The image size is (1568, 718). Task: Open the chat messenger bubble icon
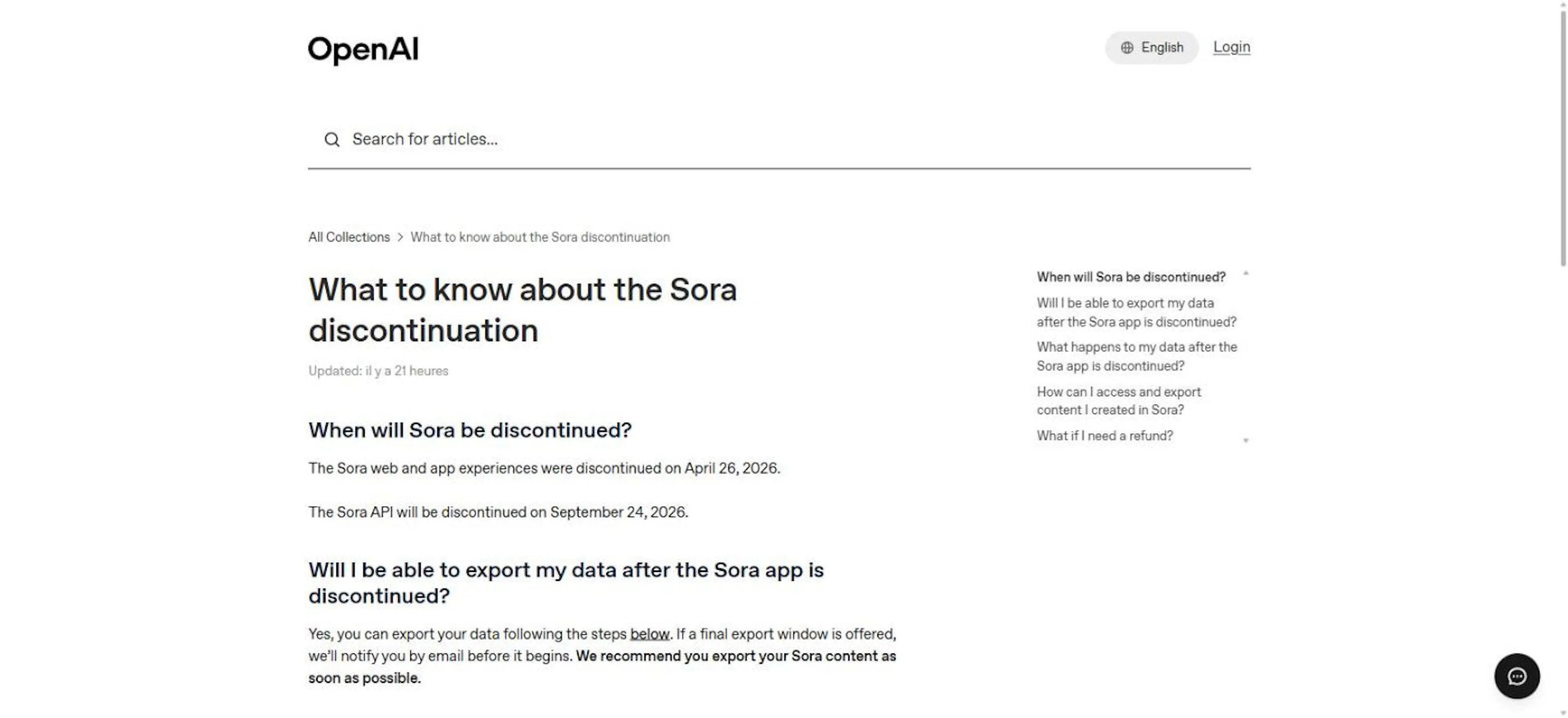tap(1516, 676)
